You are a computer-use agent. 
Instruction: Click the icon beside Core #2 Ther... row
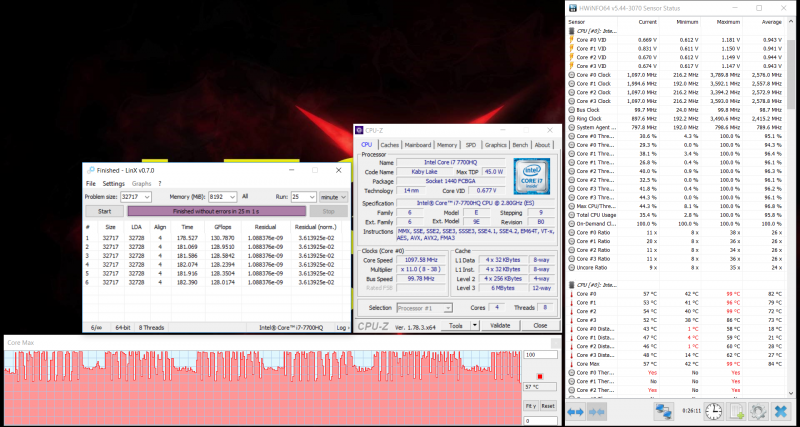click(x=571, y=390)
